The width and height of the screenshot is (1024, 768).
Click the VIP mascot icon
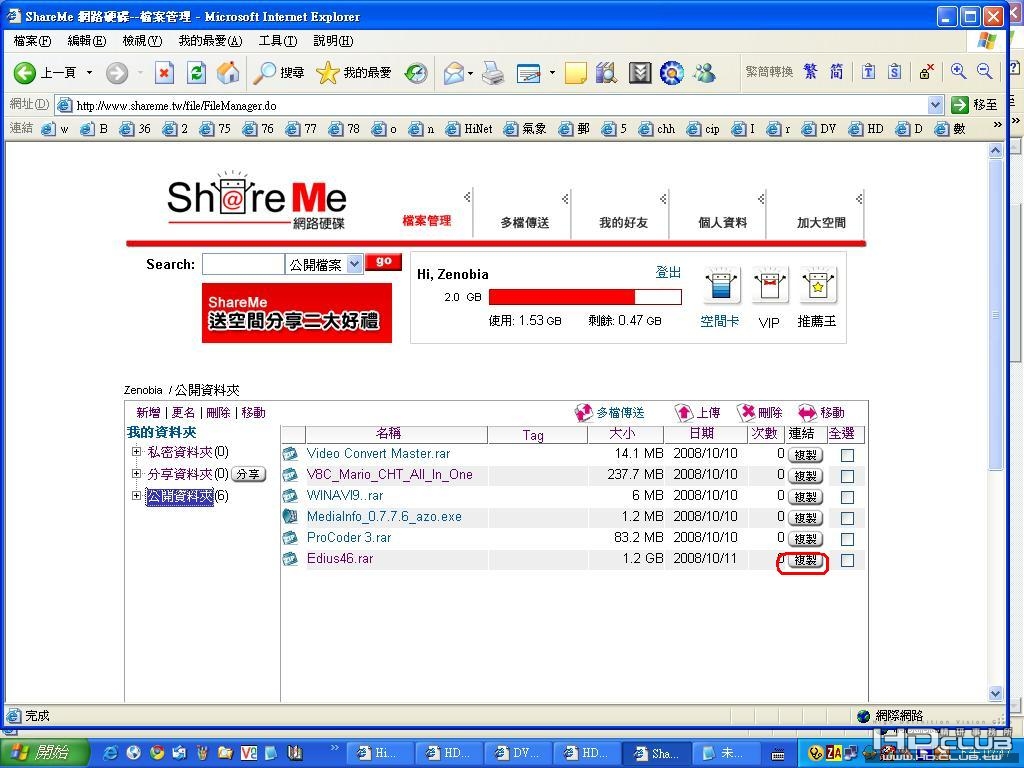(x=770, y=285)
